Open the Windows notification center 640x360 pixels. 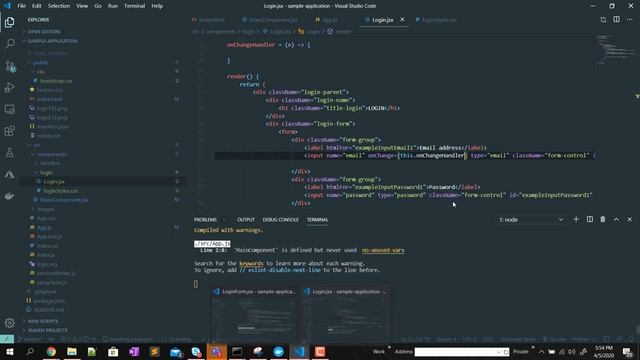coord(627,351)
